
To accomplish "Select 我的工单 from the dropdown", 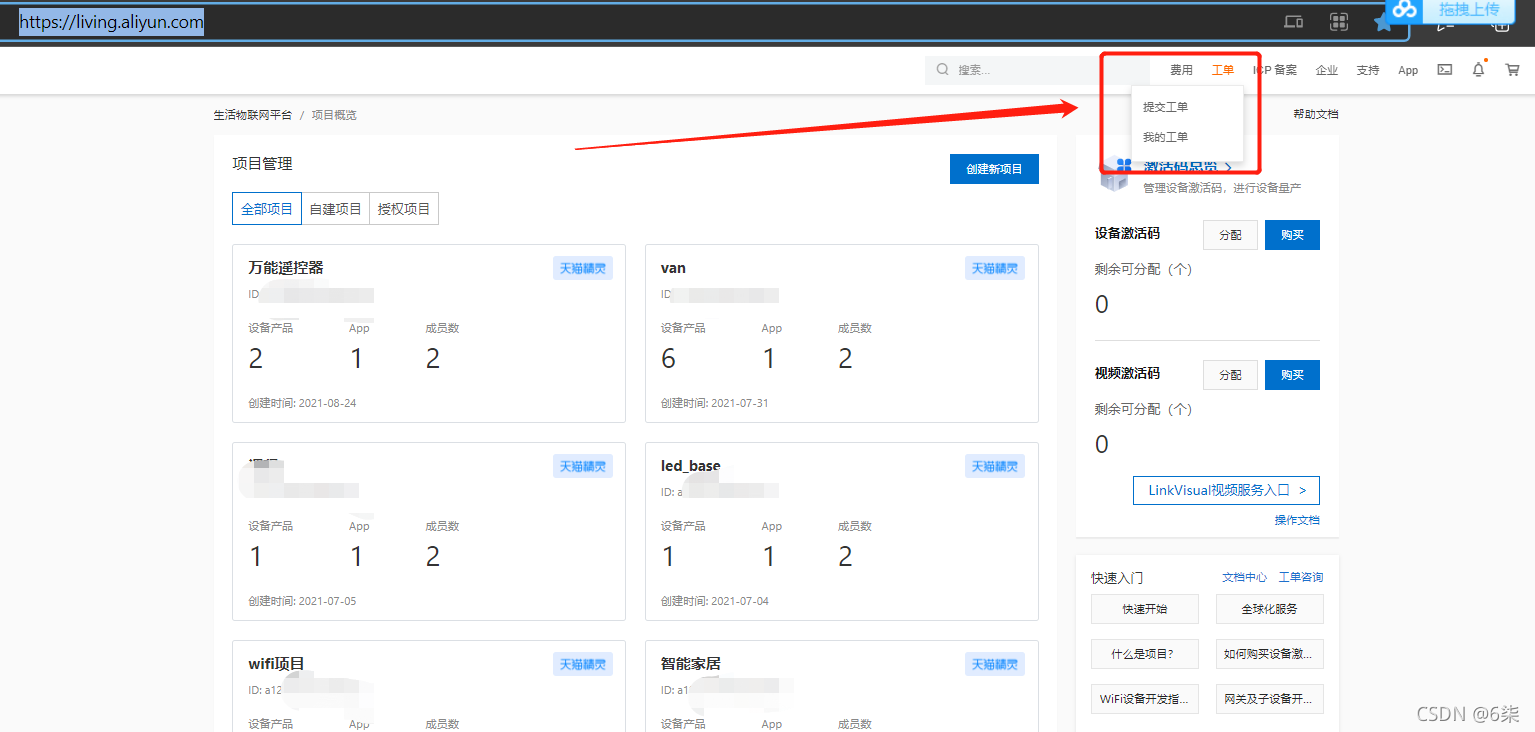I will [x=1166, y=137].
